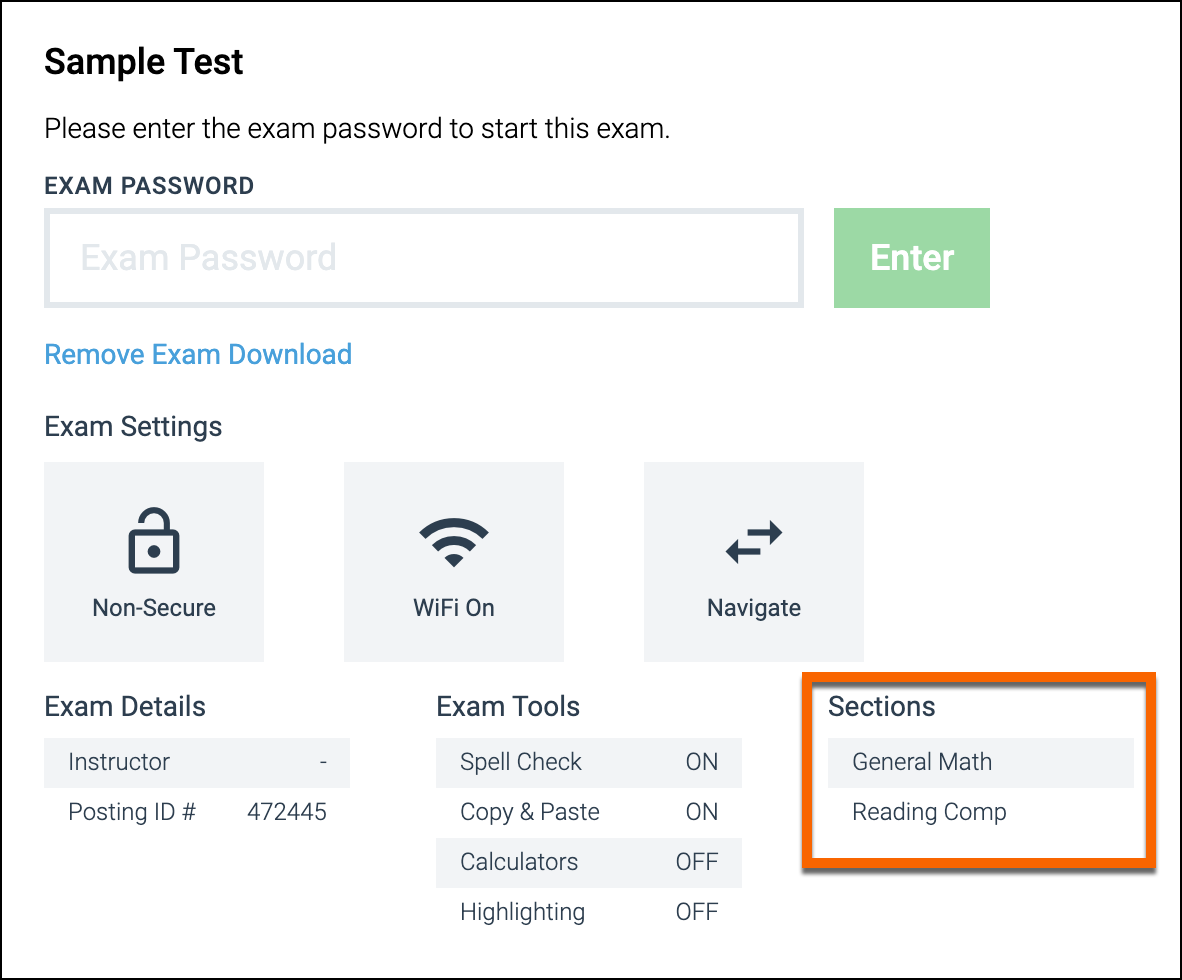
Task: Open the Remove Exam Download link
Action: click(198, 354)
